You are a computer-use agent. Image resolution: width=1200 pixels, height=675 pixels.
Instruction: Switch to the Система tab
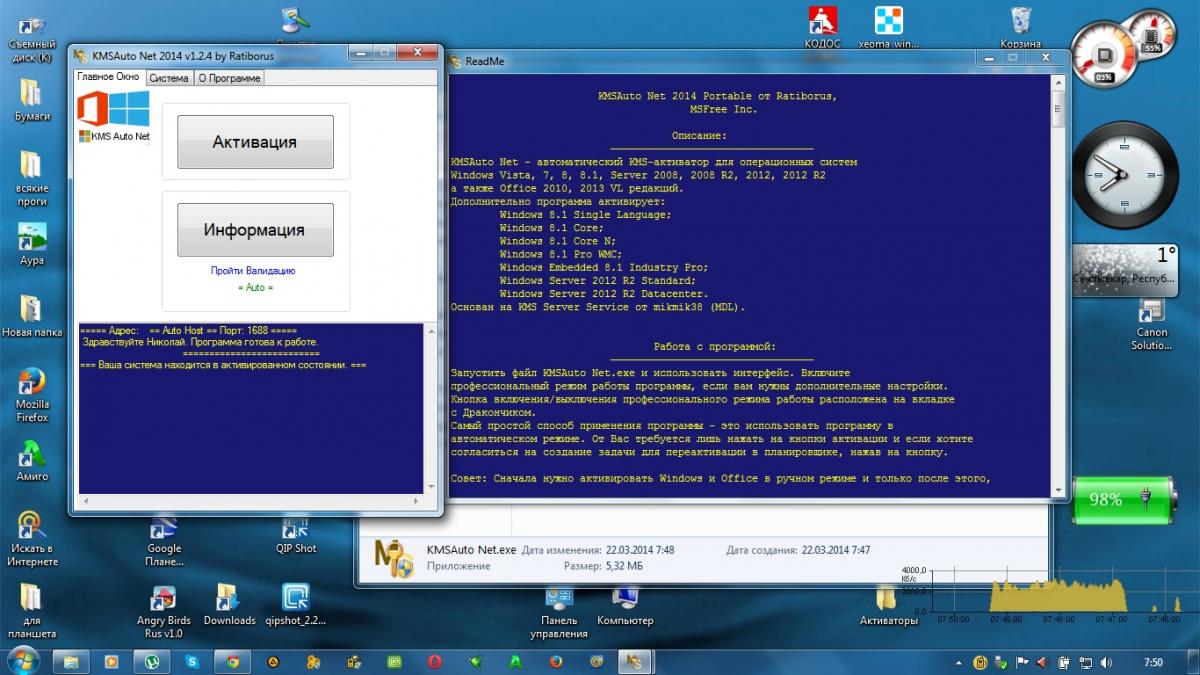pyautogui.click(x=169, y=78)
